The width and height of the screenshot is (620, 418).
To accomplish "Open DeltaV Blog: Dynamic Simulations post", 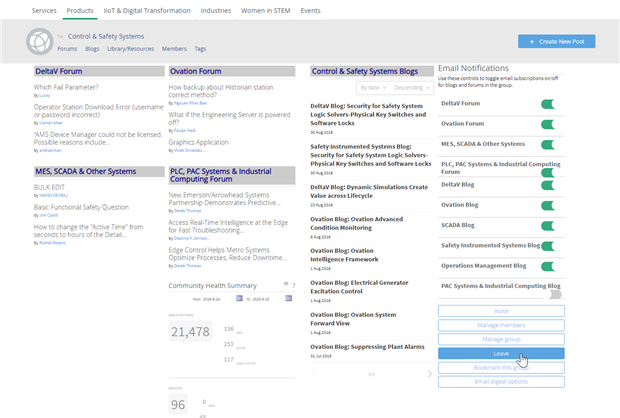I will (369, 191).
